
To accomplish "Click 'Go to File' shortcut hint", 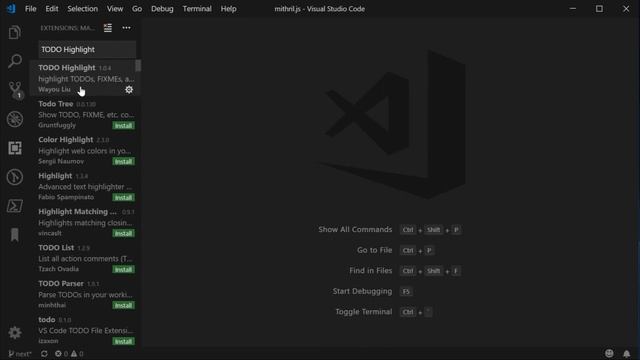I will pyautogui.click(x=374, y=250).
